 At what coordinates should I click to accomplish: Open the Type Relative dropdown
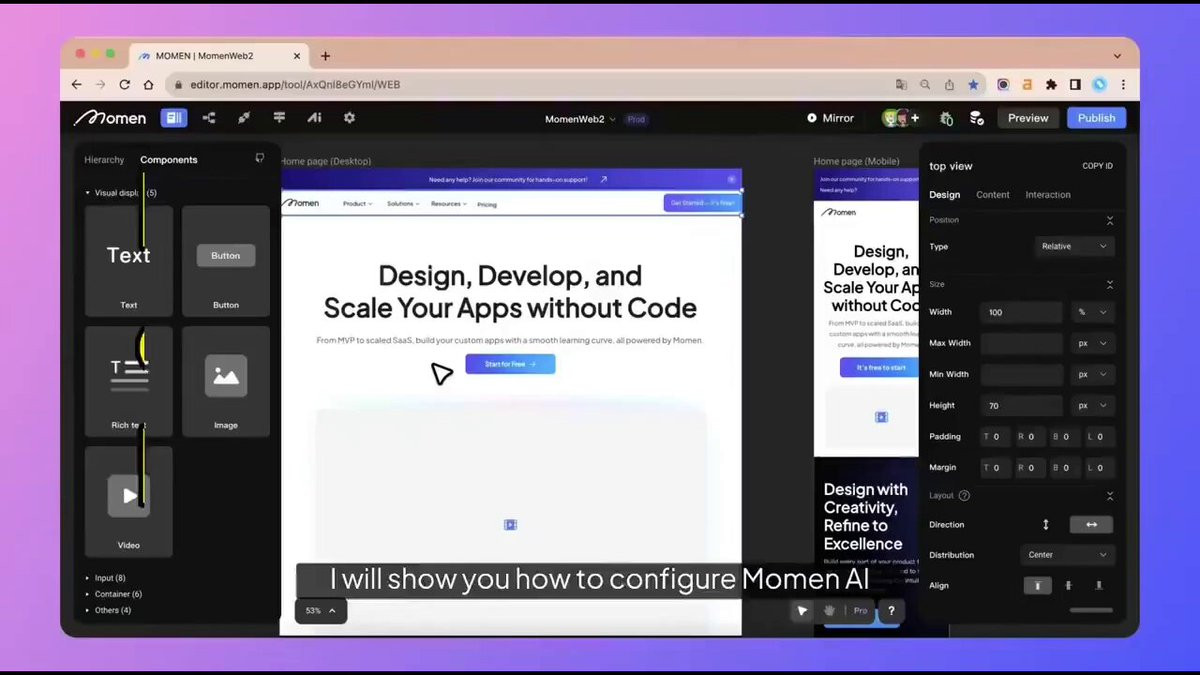pyautogui.click(x=1074, y=246)
